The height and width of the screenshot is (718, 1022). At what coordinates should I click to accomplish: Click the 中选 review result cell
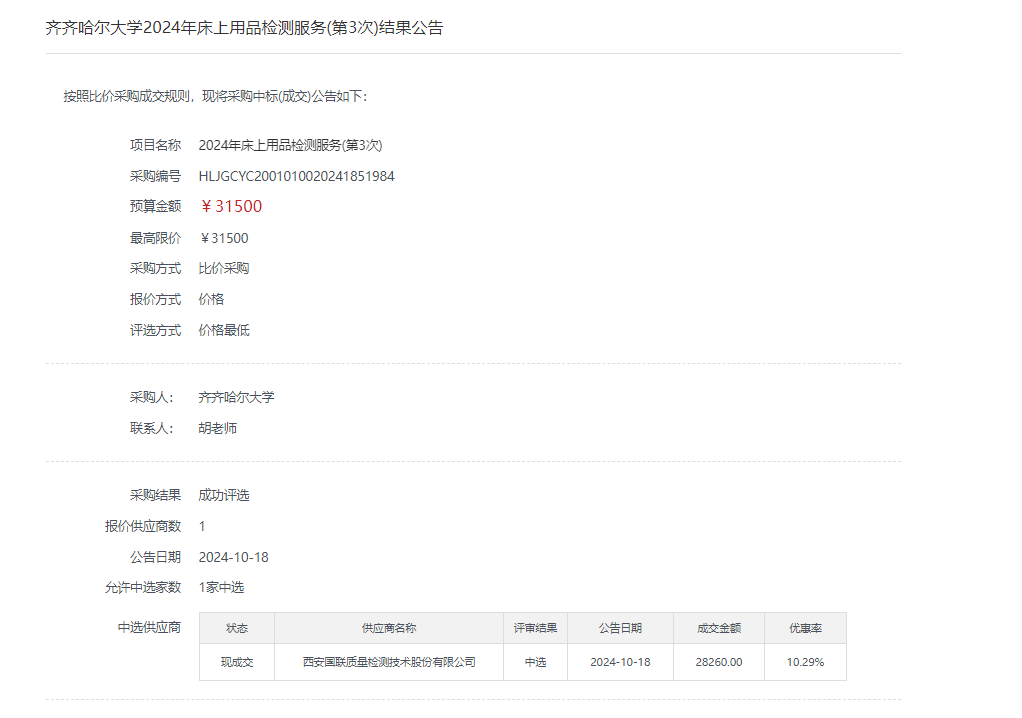(x=535, y=662)
